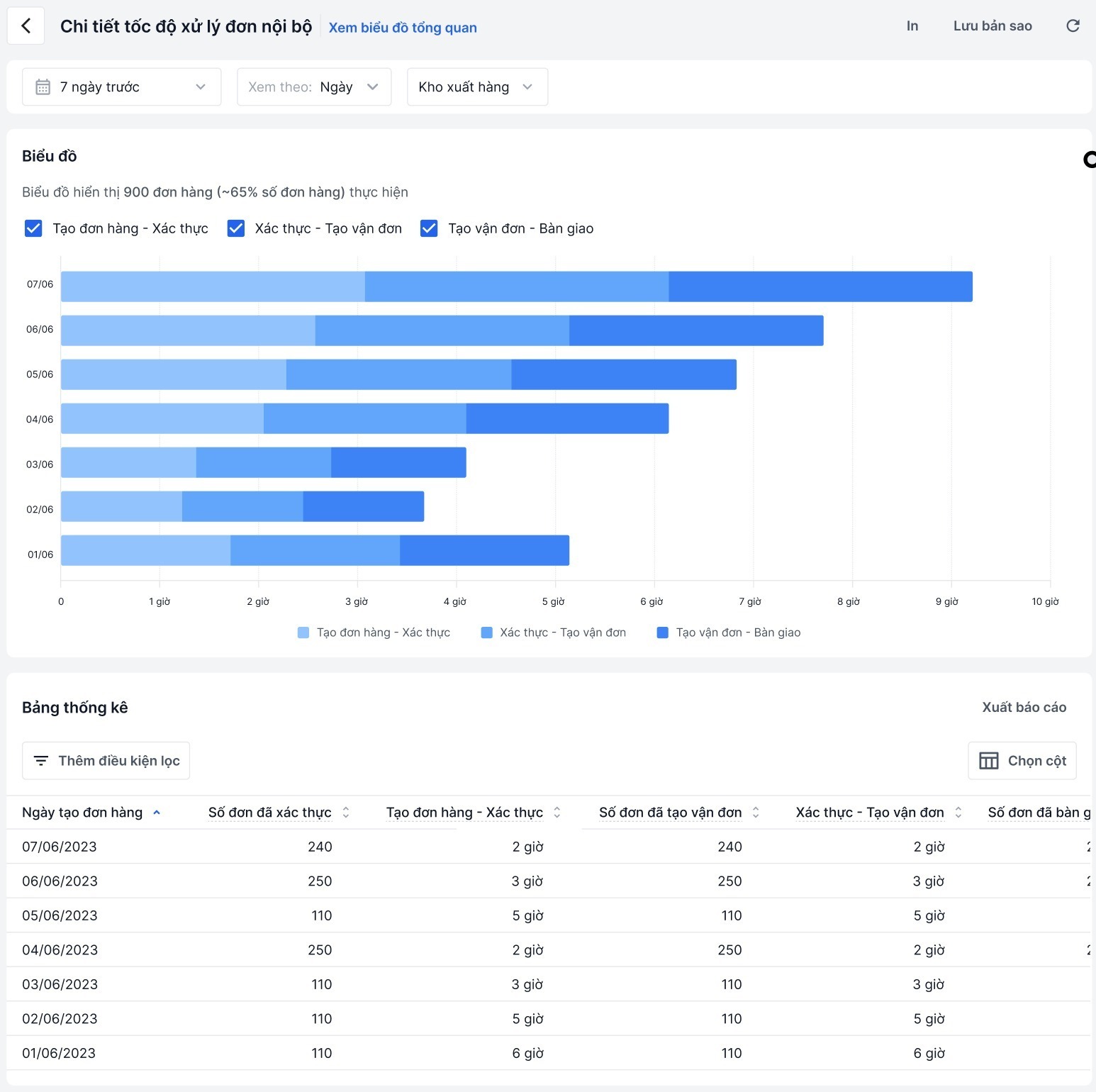Viewport: 1096px width, 1092px height.
Task: Select Lưu bản sao in header
Action: click(x=992, y=26)
